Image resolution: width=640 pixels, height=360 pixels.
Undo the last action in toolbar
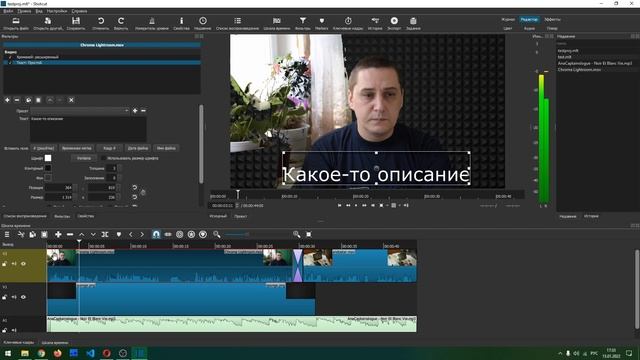pos(100,21)
